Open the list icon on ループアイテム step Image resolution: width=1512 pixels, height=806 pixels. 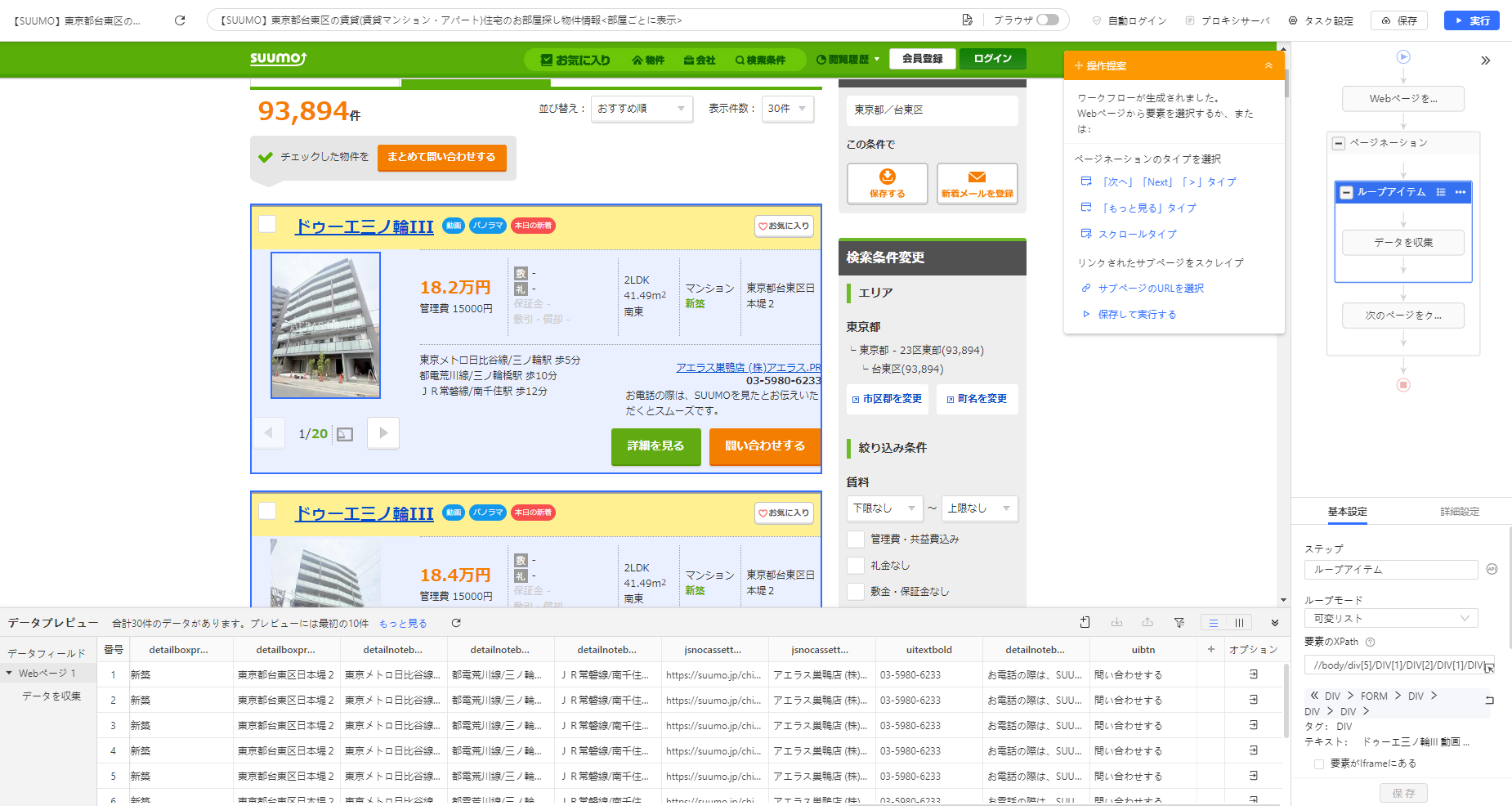tap(1441, 192)
